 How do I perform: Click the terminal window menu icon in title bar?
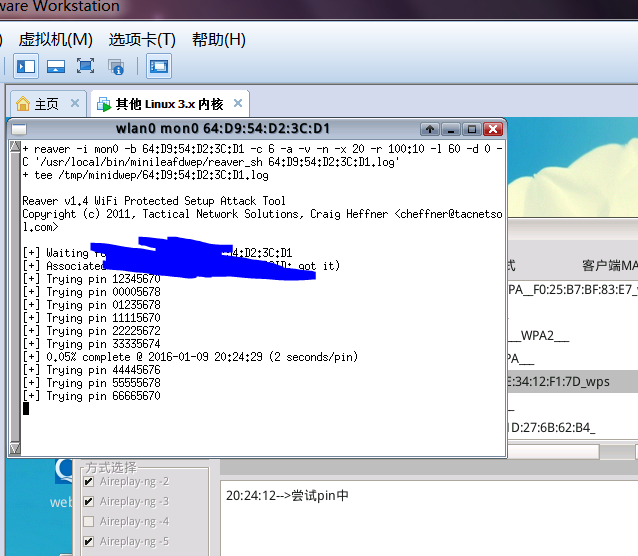pyautogui.click(x=19, y=129)
